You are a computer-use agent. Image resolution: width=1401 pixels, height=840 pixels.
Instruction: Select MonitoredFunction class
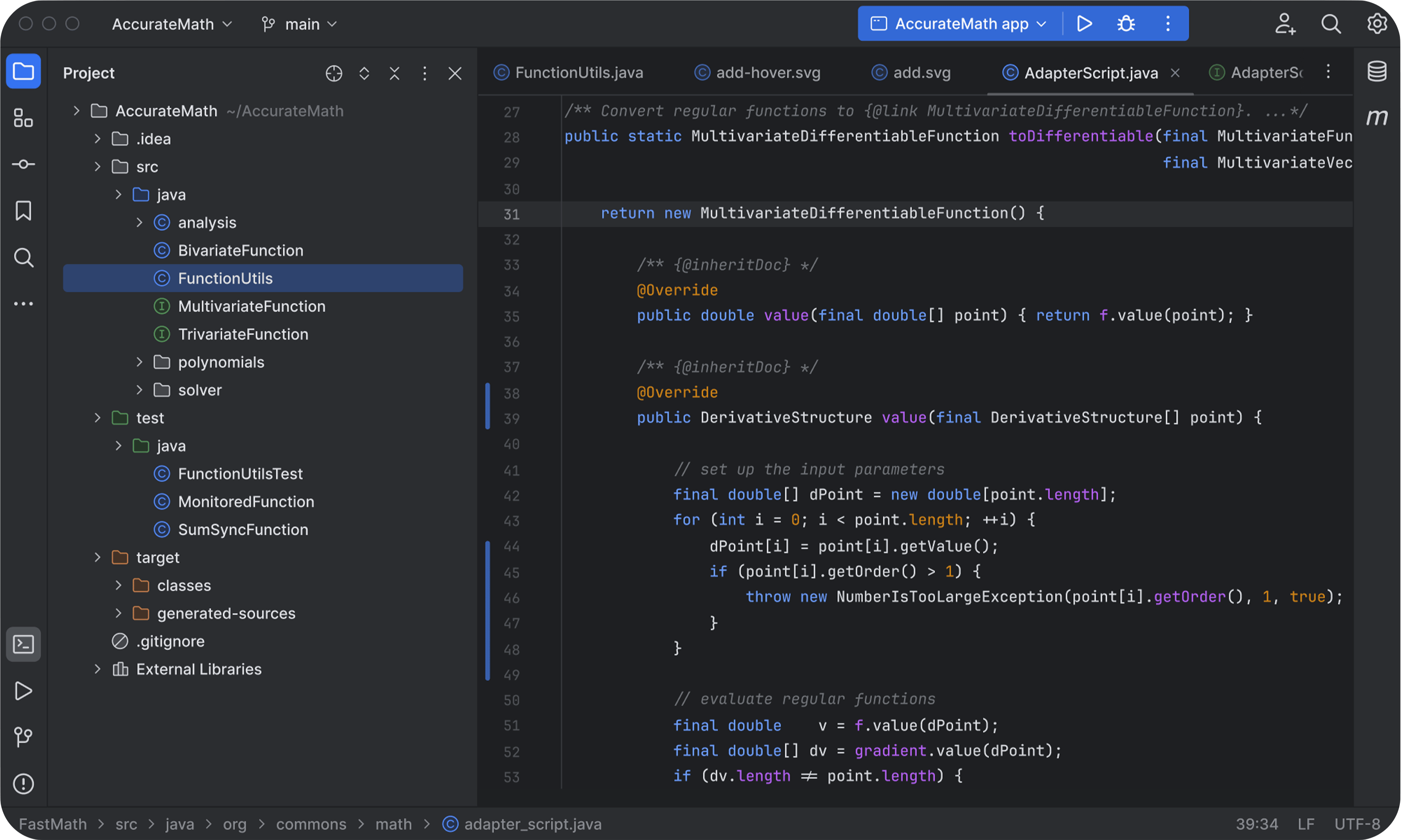click(263, 501)
